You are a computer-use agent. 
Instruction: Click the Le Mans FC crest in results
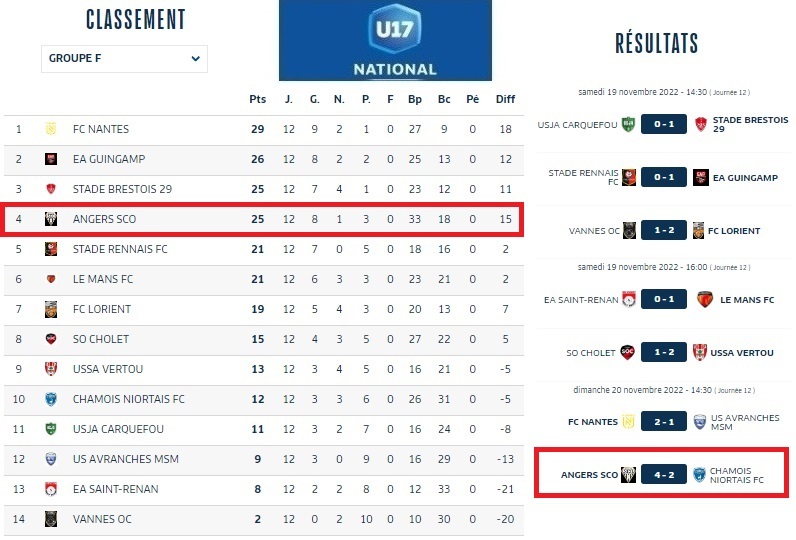(x=704, y=299)
